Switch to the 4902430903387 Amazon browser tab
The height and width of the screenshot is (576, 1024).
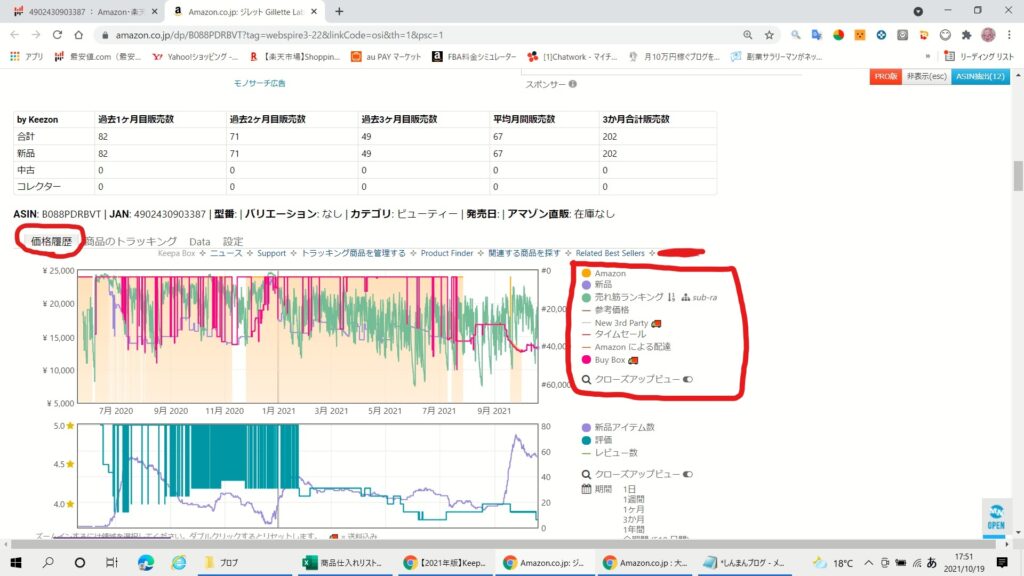pos(86,12)
